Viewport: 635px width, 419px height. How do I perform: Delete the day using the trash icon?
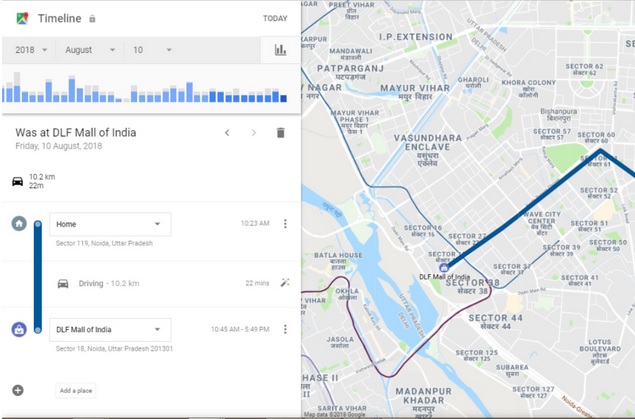point(280,133)
